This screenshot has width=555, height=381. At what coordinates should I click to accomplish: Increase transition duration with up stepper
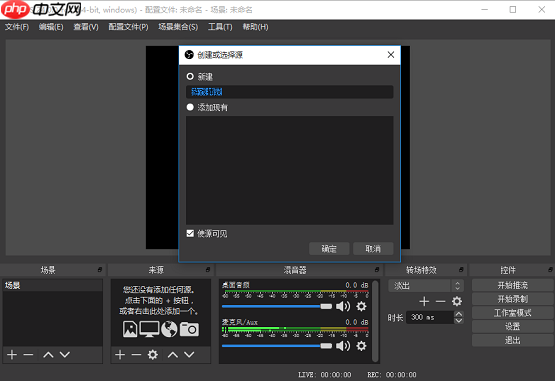click(x=458, y=314)
